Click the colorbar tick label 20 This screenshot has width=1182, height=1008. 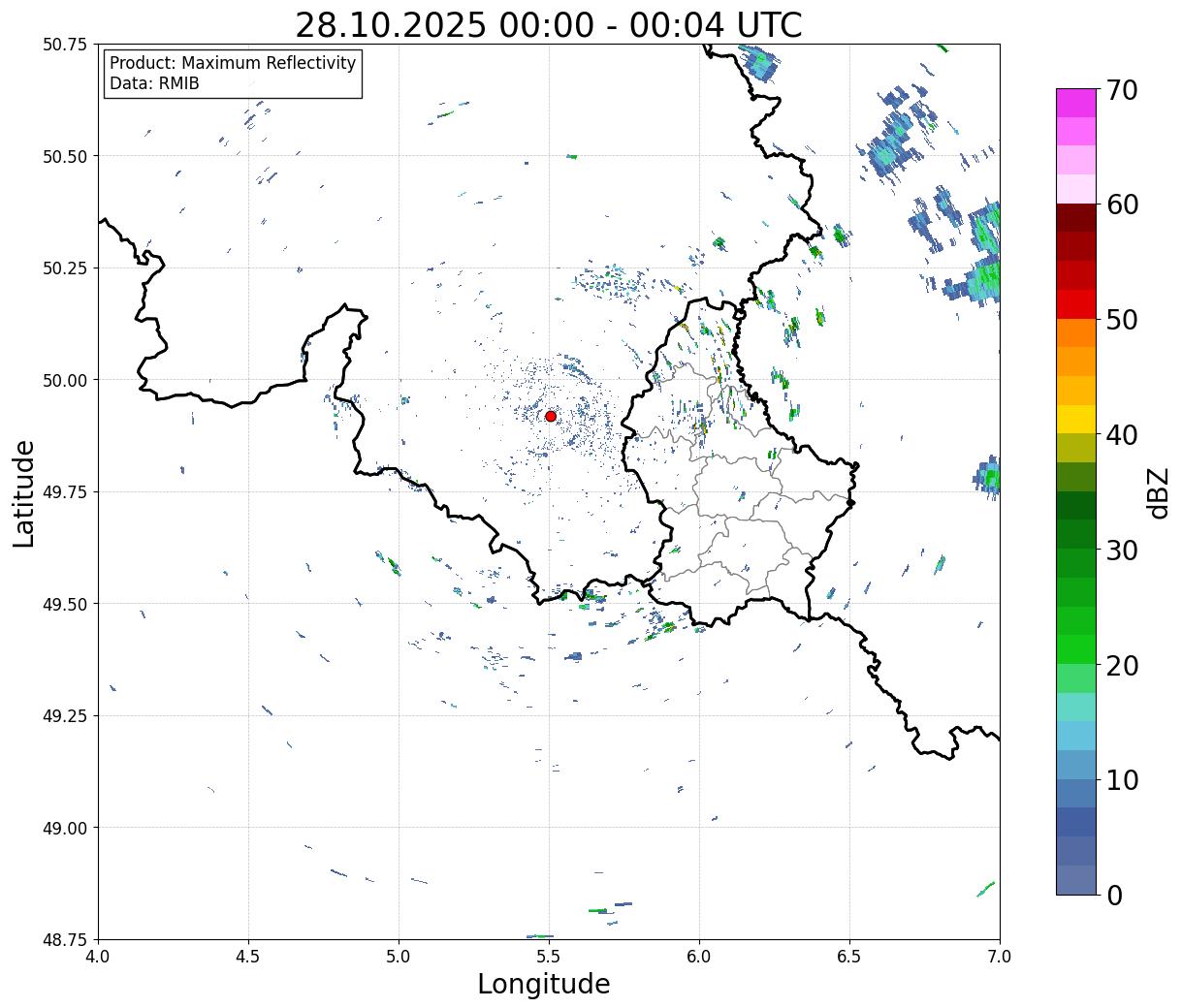point(1122,666)
